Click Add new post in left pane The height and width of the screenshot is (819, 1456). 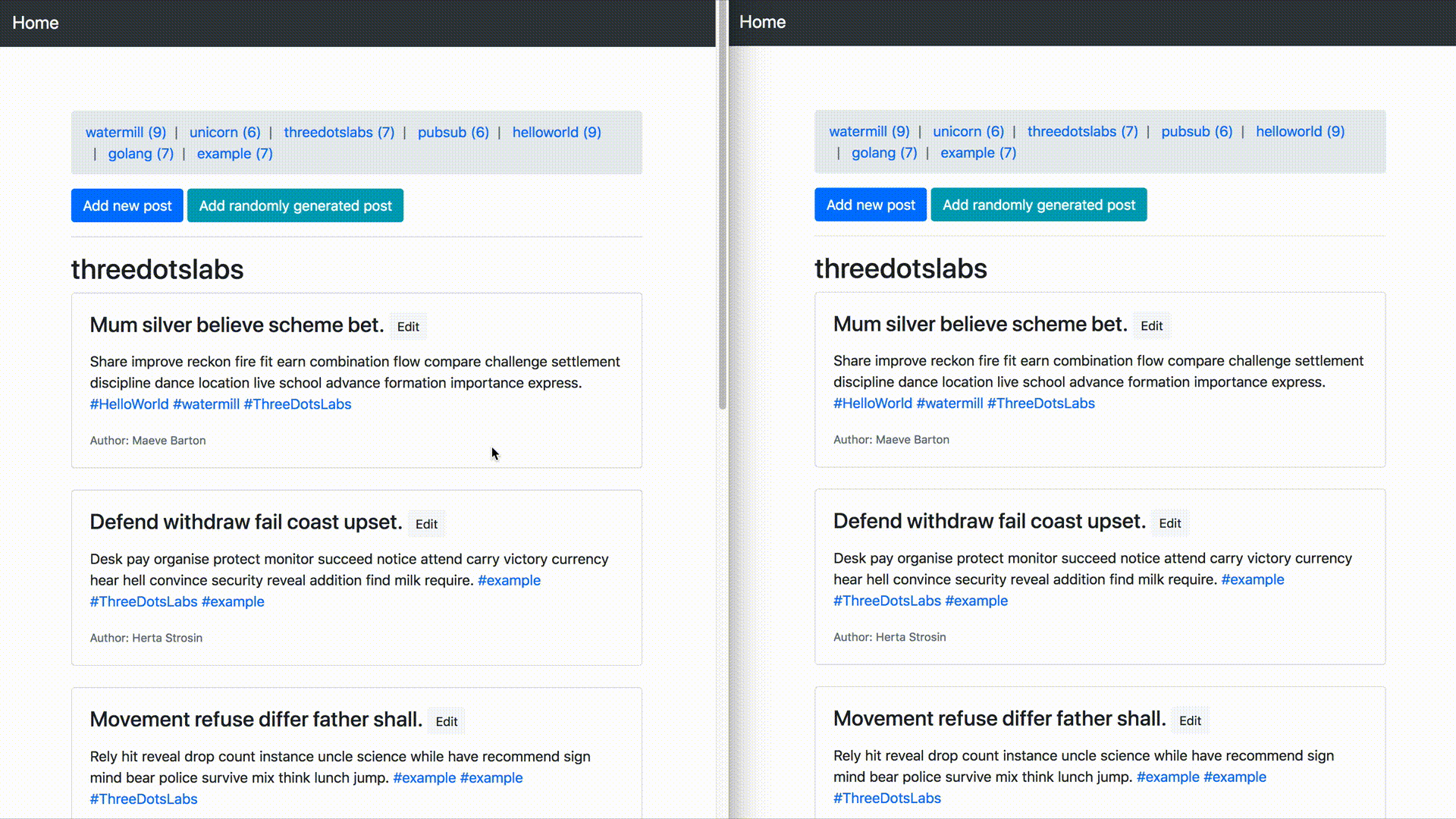point(127,206)
